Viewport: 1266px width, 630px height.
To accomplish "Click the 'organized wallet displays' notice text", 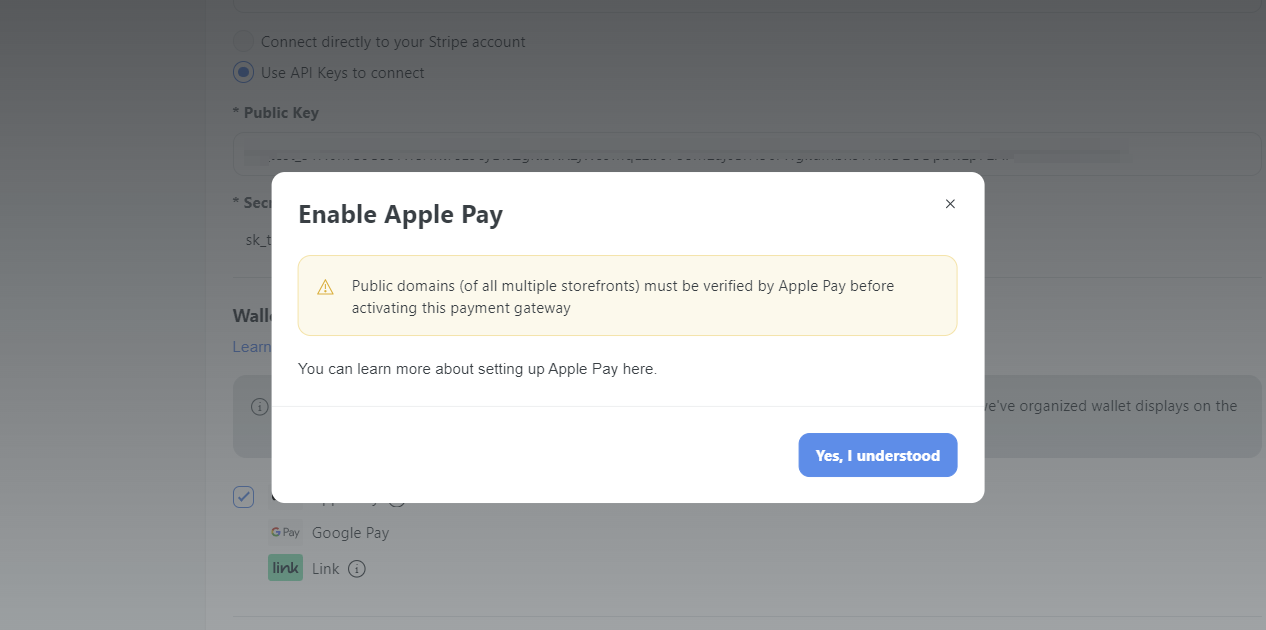I will (1111, 406).
